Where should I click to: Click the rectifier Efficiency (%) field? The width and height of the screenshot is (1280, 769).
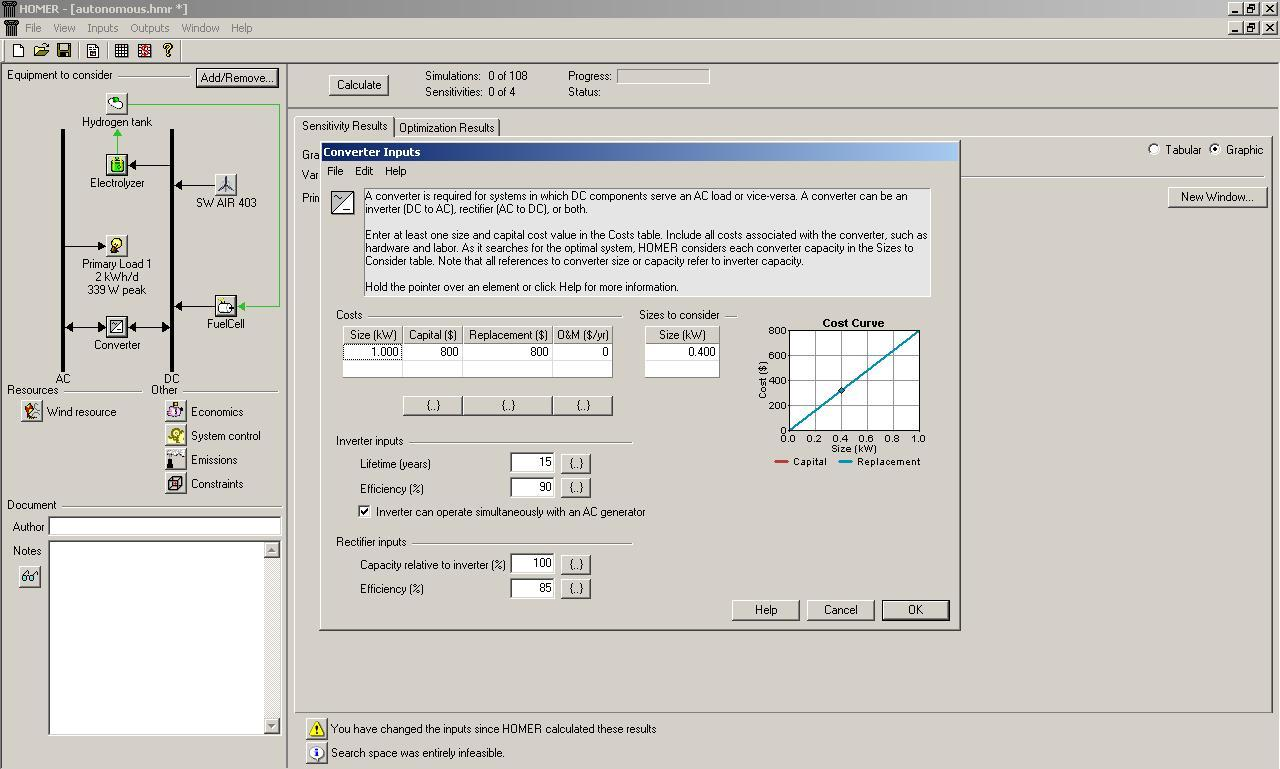(x=532, y=588)
